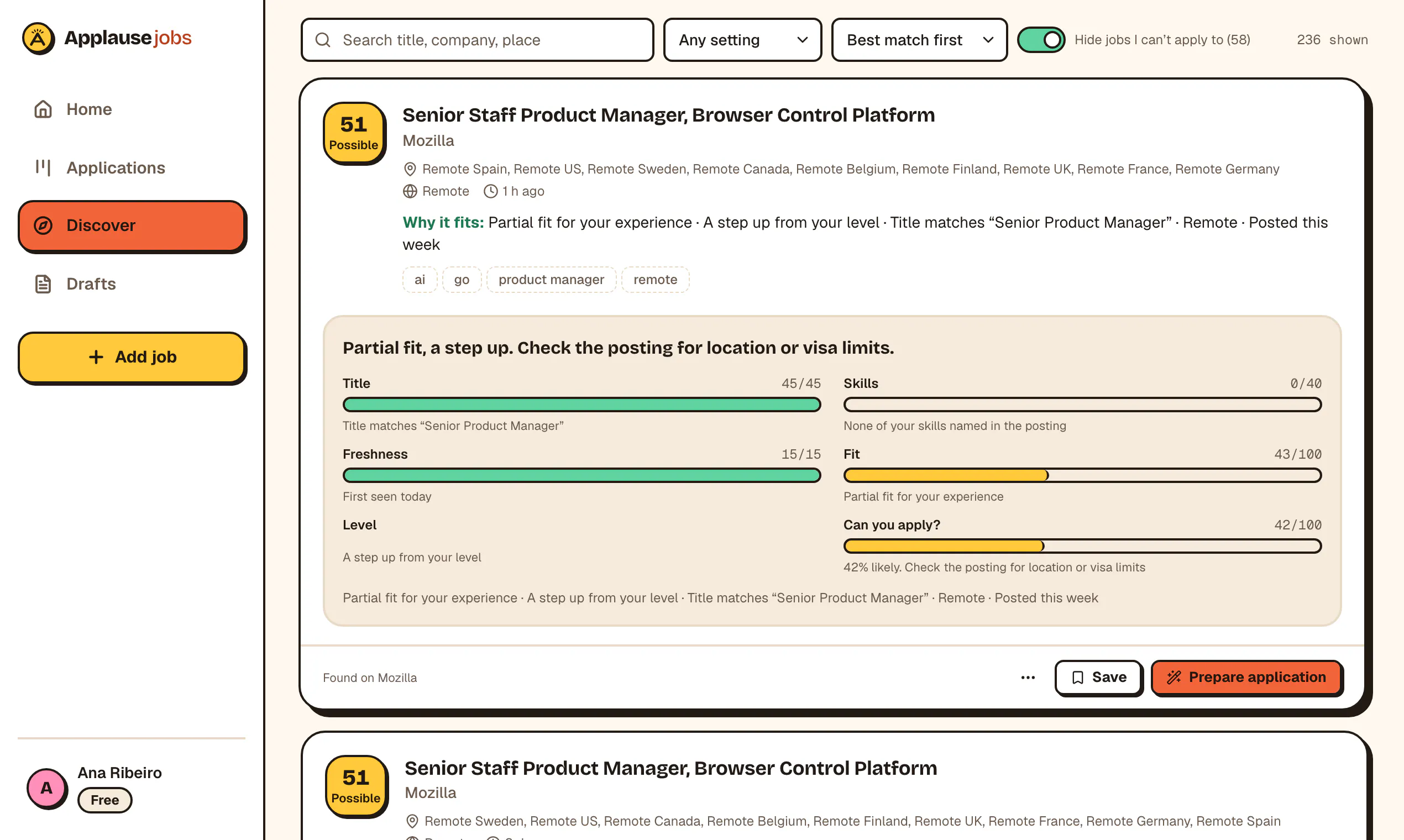Click the second card's Remote Sweden locations line
Viewport: 1404px width, 840px height.
coord(852,821)
